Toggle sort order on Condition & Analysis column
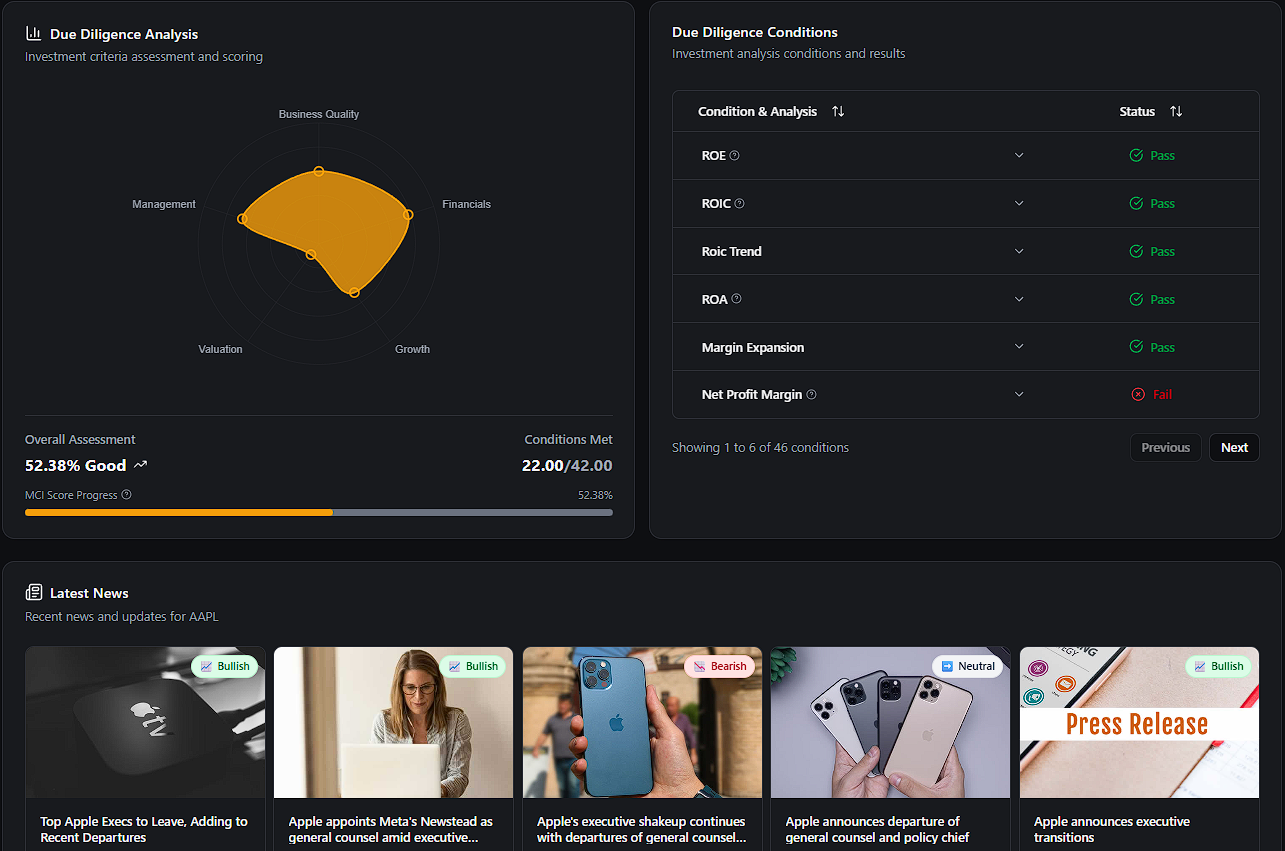 coord(837,111)
